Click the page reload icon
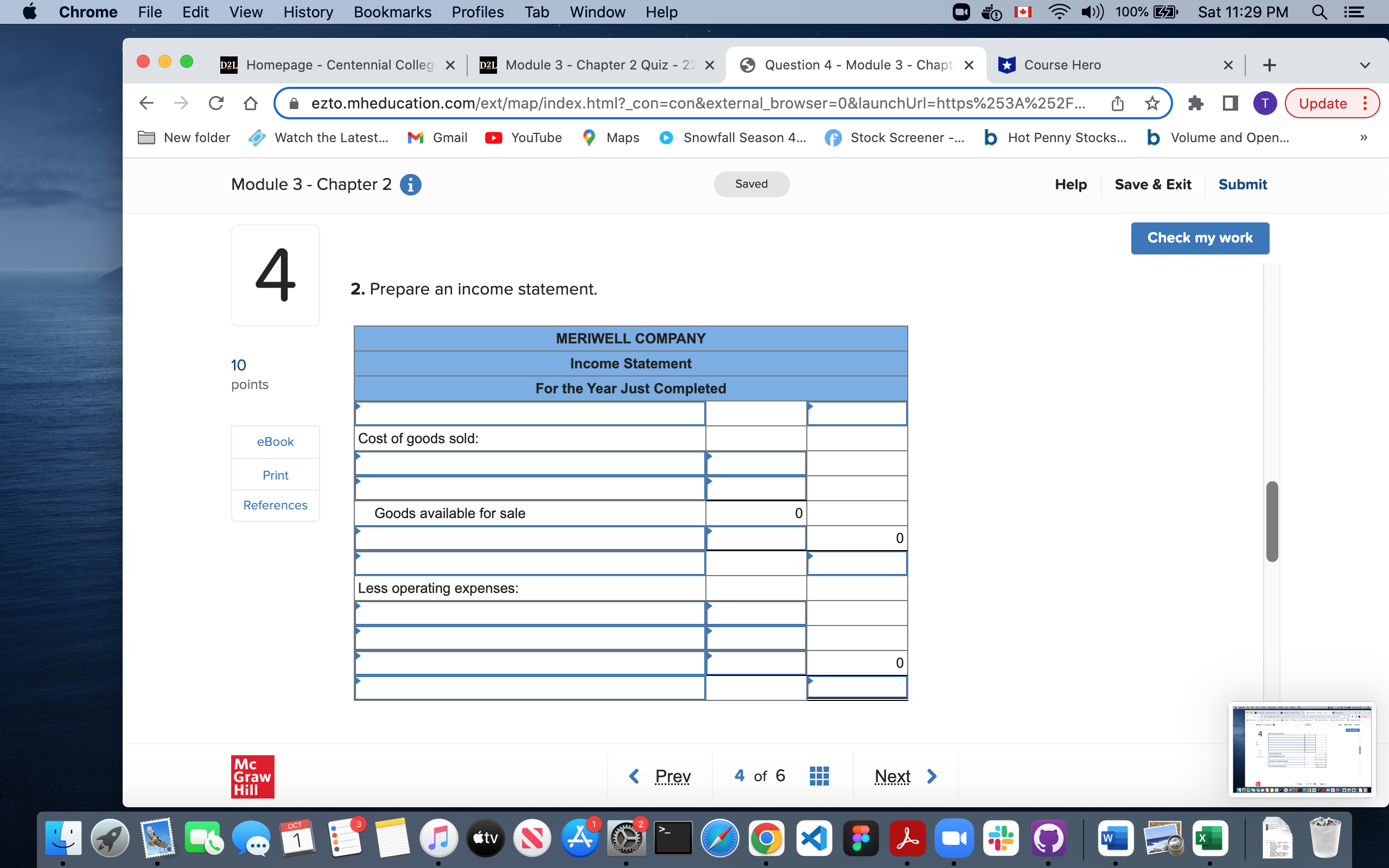The image size is (1389, 868). coord(216,103)
